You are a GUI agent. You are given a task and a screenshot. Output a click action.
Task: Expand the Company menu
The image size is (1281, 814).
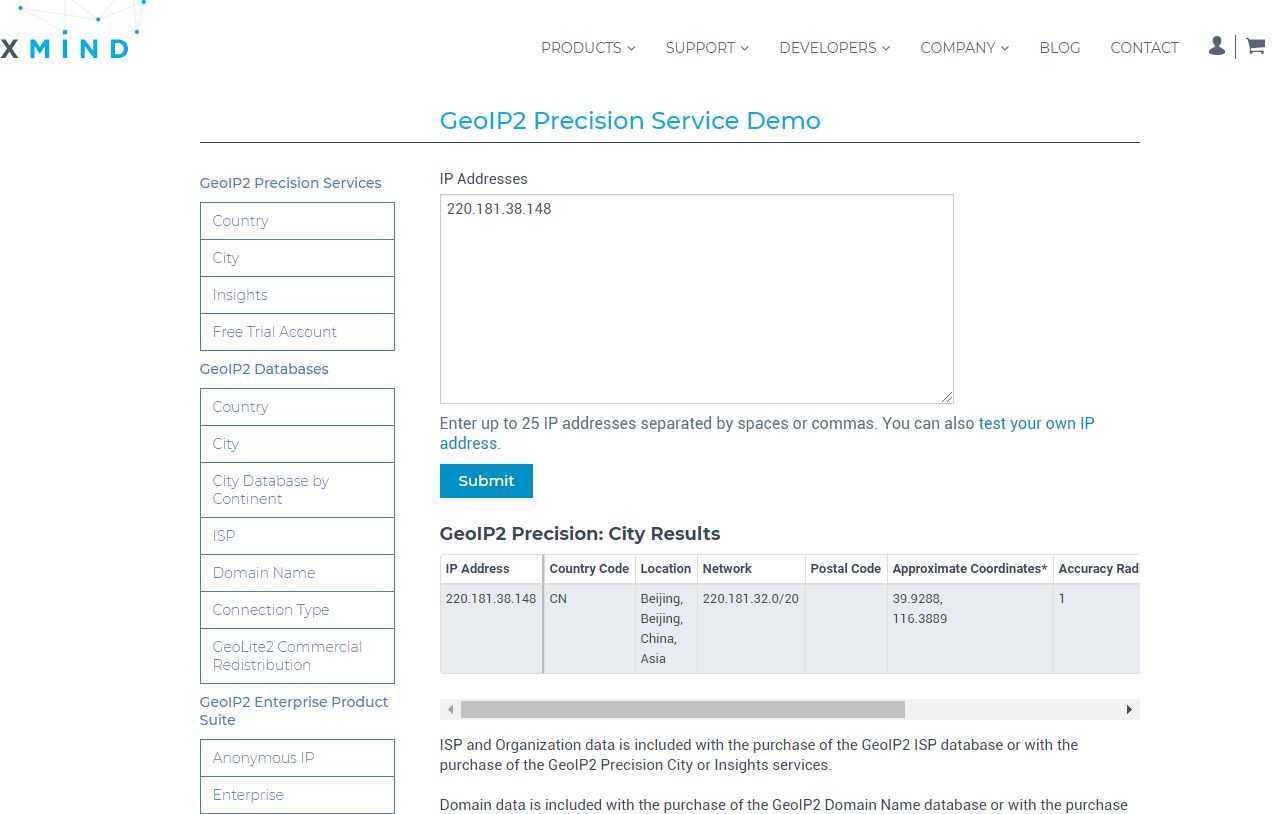click(965, 48)
